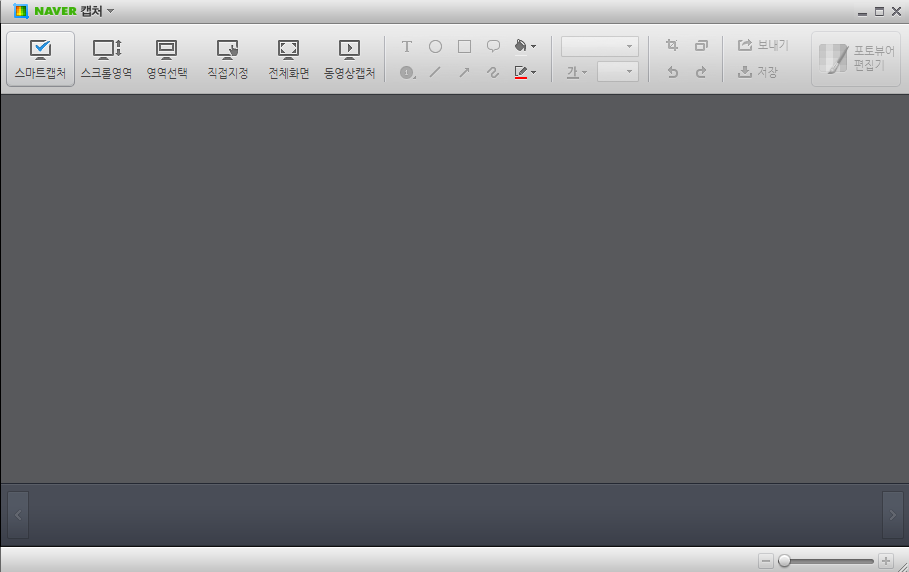Activate the 직접지정 manual capture

pos(228,59)
